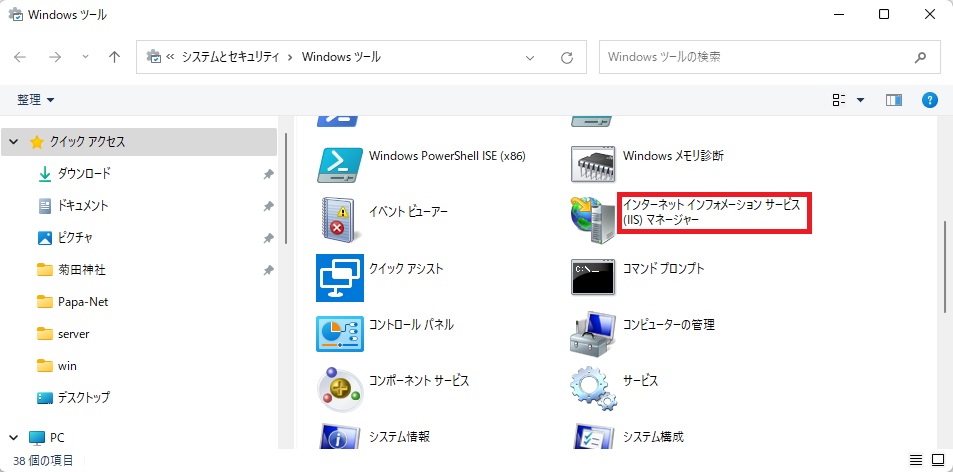Image resolution: width=953 pixels, height=472 pixels.
Task: Open the breadcrumb arrow after システムとセキュリティ
Action: 291,58
